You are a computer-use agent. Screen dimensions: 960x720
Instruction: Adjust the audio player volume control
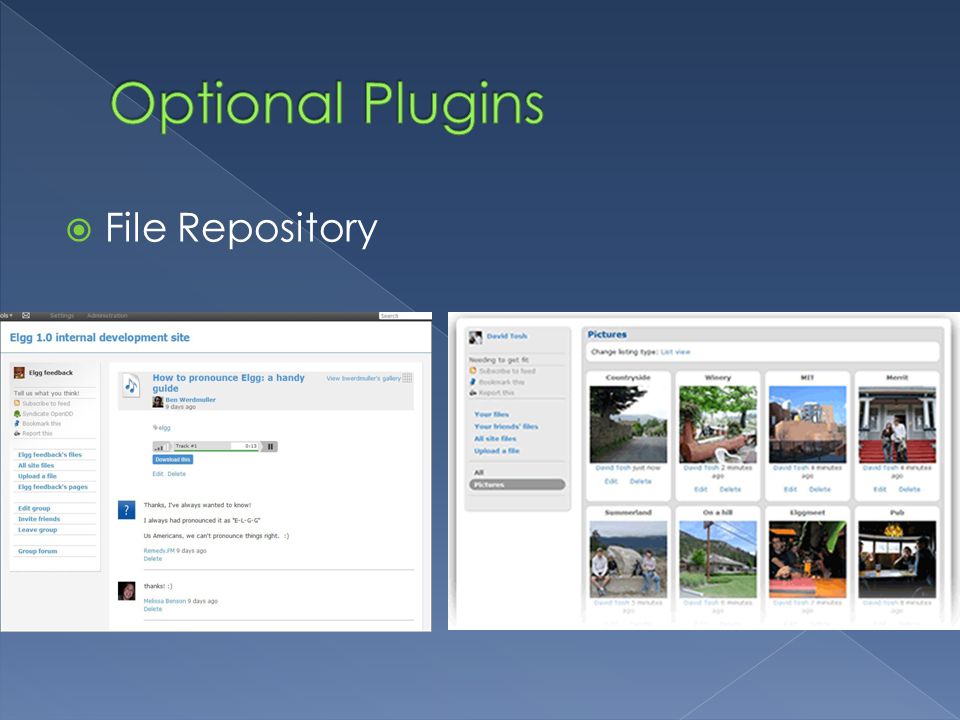click(162, 447)
